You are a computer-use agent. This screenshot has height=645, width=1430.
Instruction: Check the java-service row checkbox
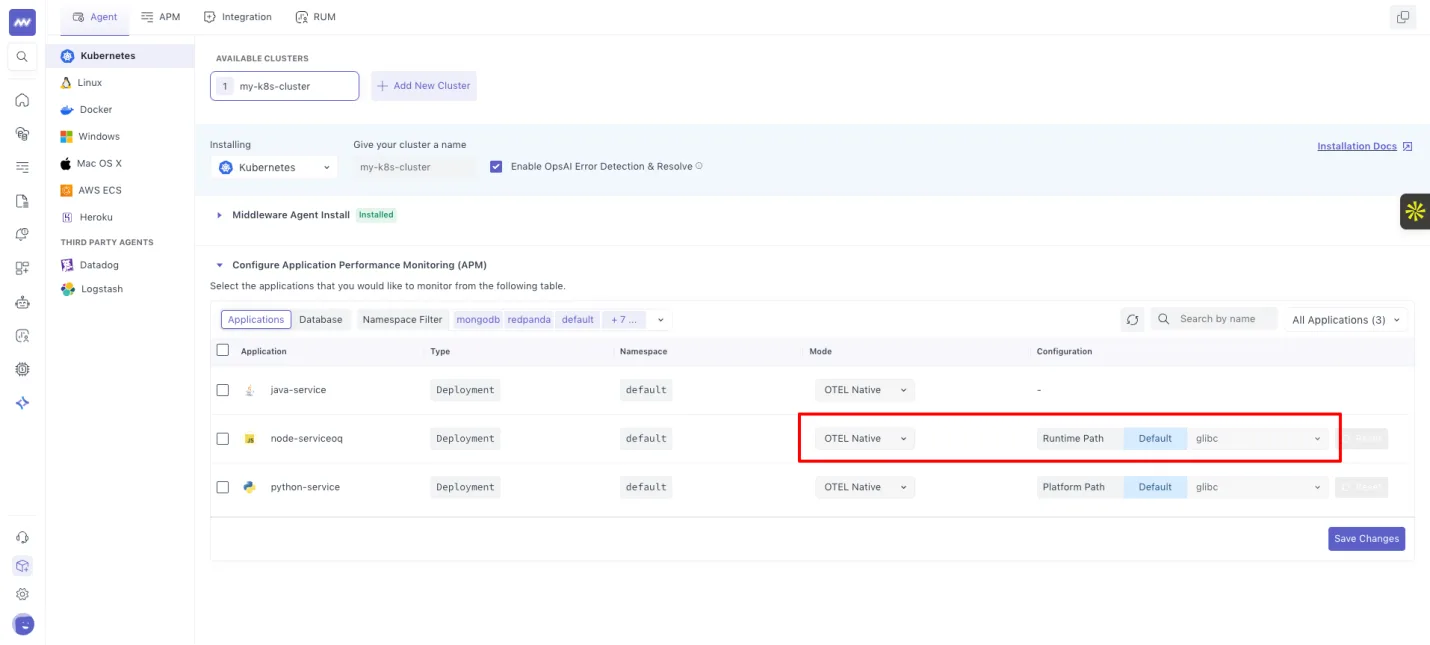[222, 390]
